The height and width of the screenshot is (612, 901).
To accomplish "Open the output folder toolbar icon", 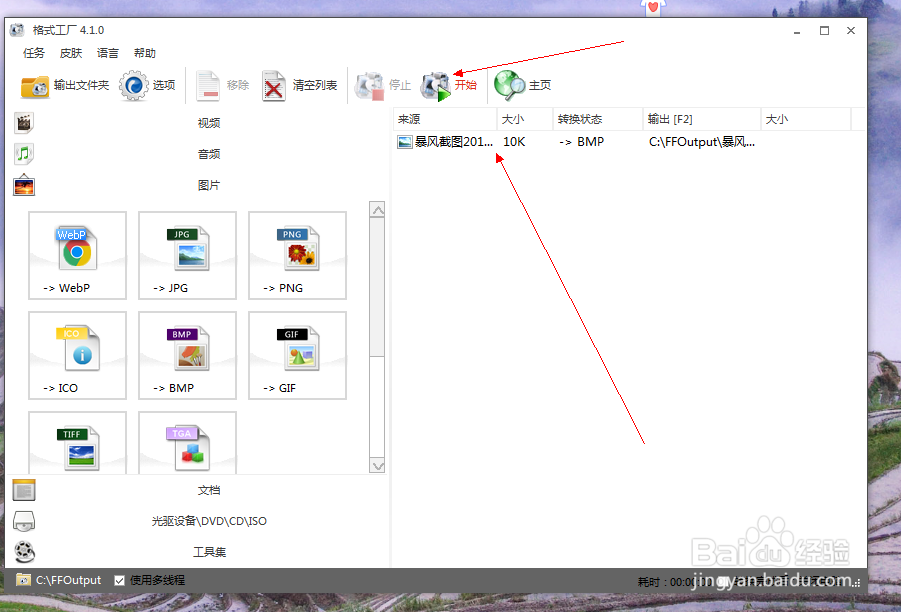I will tap(35, 86).
